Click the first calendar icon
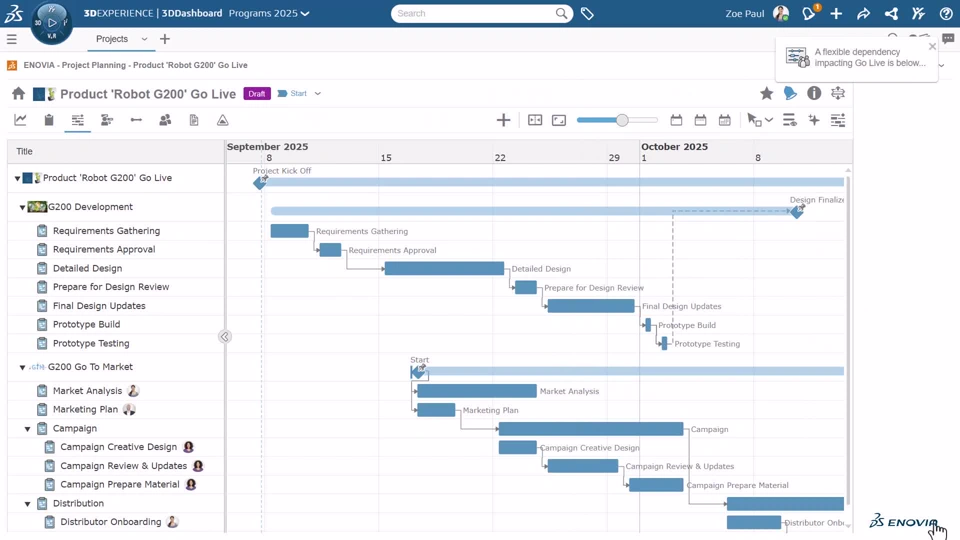 [676, 120]
